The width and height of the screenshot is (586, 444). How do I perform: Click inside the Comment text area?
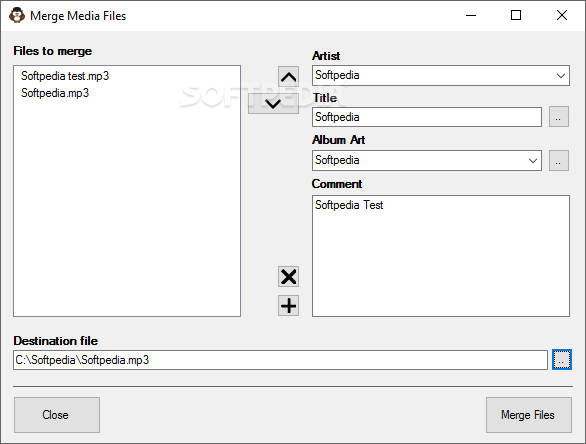(441, 256)
